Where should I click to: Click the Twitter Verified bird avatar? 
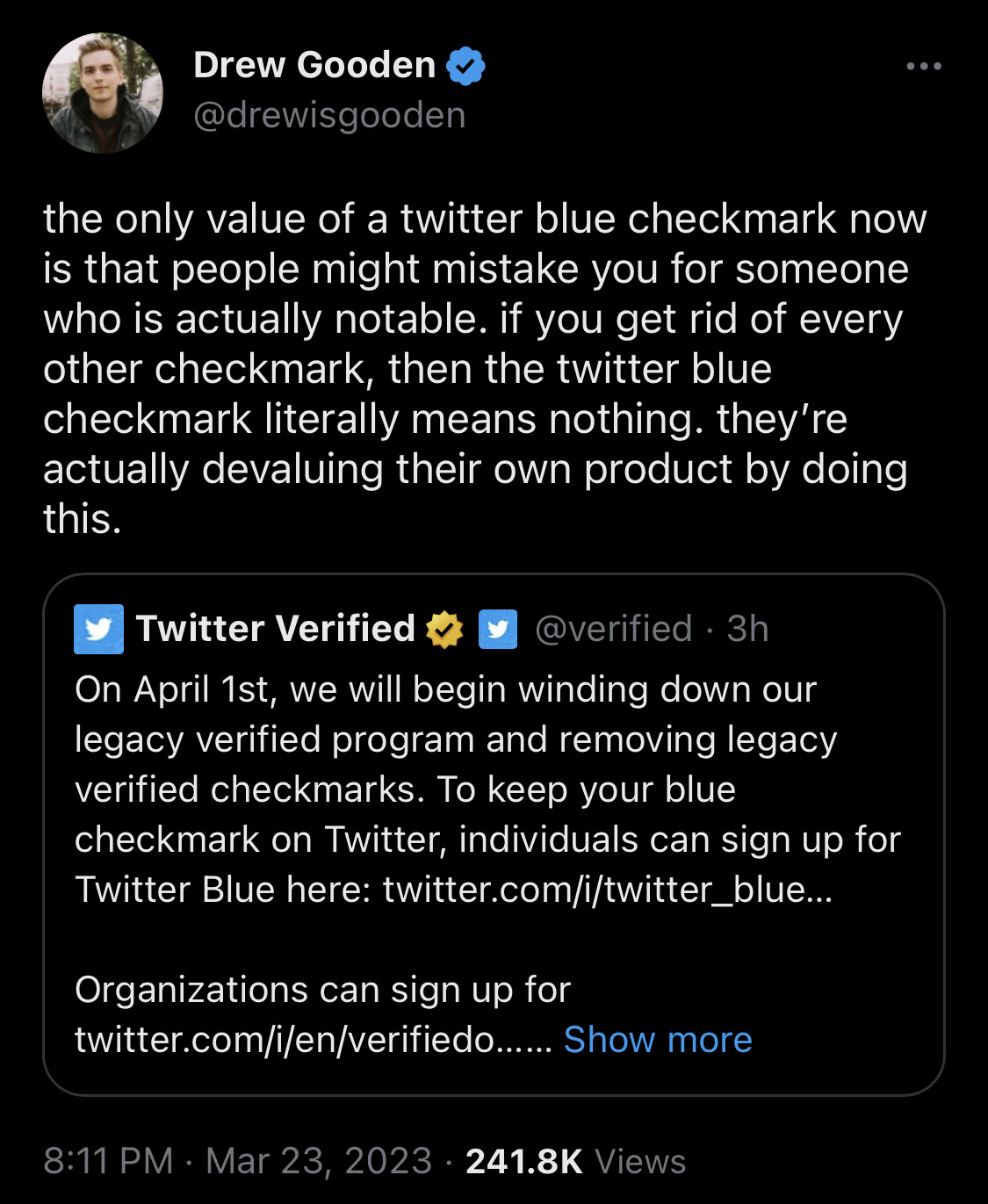click(x=98, y=629)
